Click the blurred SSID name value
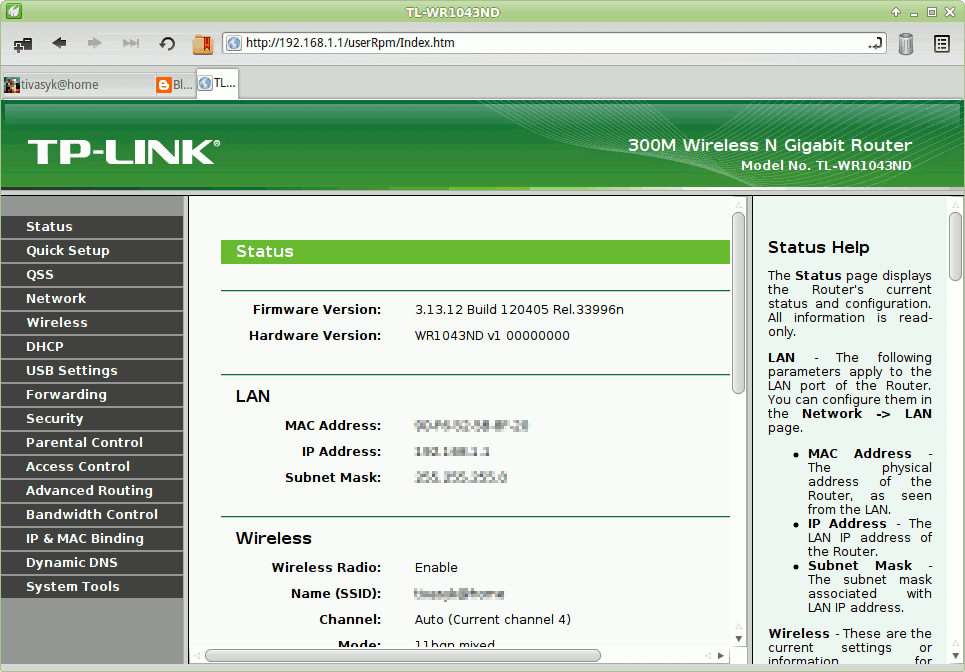 459,594
